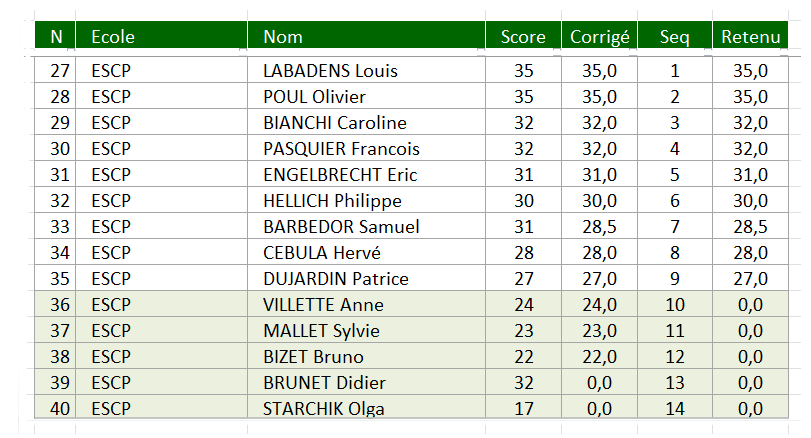Click BARBEDOR Samuel's corrected score 28,5
The height and width of the screenshot is (438, 811).
coord(599,227)
